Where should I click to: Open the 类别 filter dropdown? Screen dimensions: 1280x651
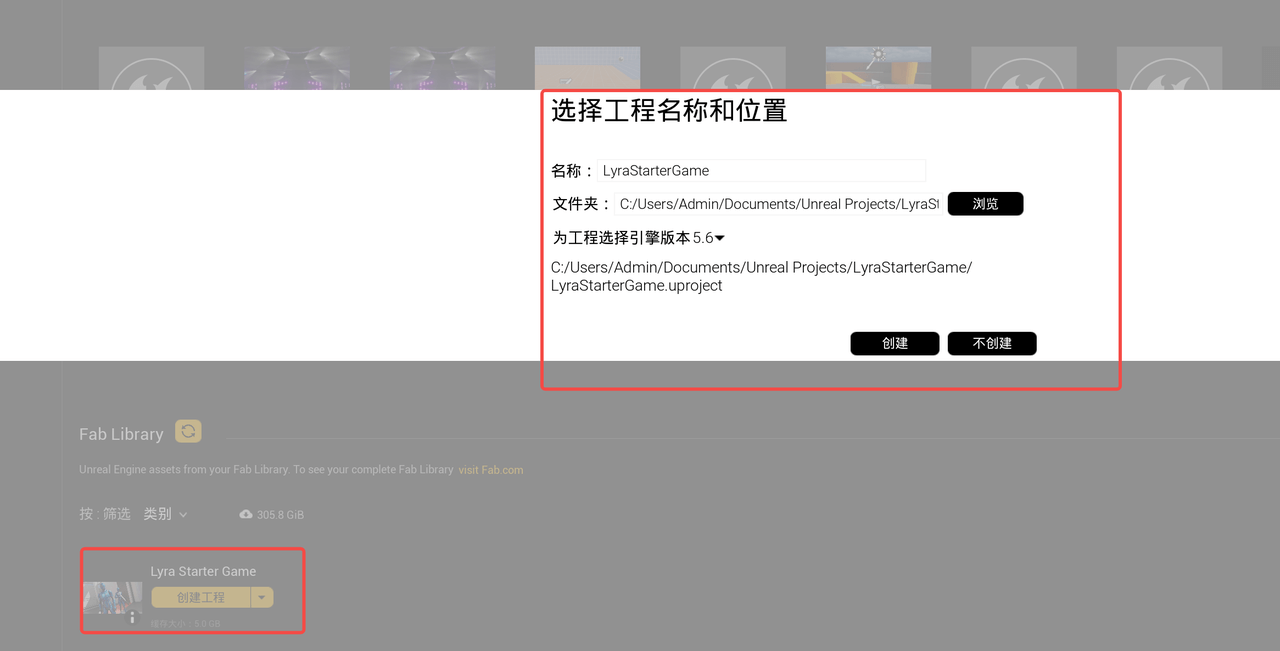165,514
